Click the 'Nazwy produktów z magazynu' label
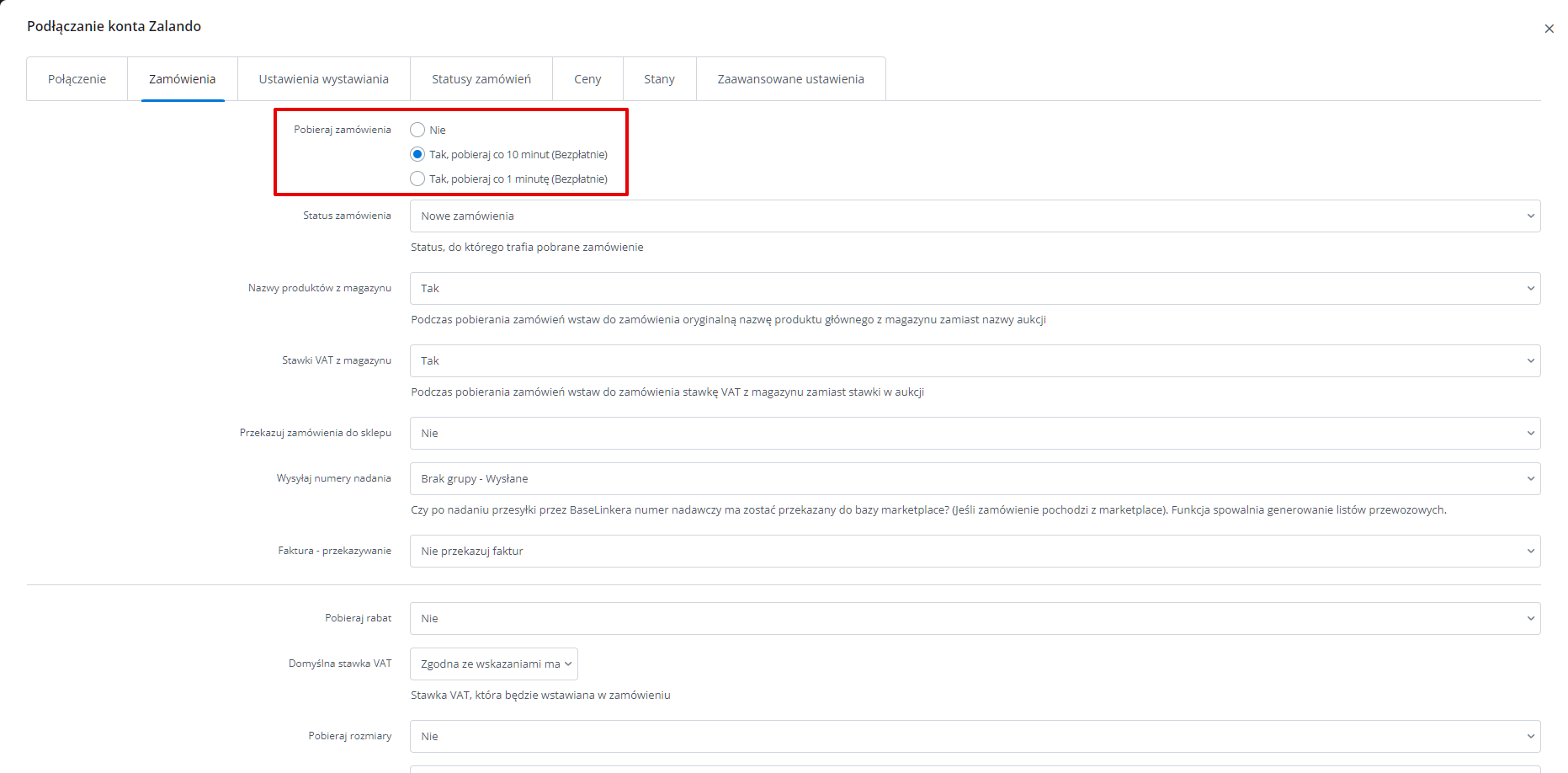The height and width of the screenshot is (773, 1568). pos(320,288)
